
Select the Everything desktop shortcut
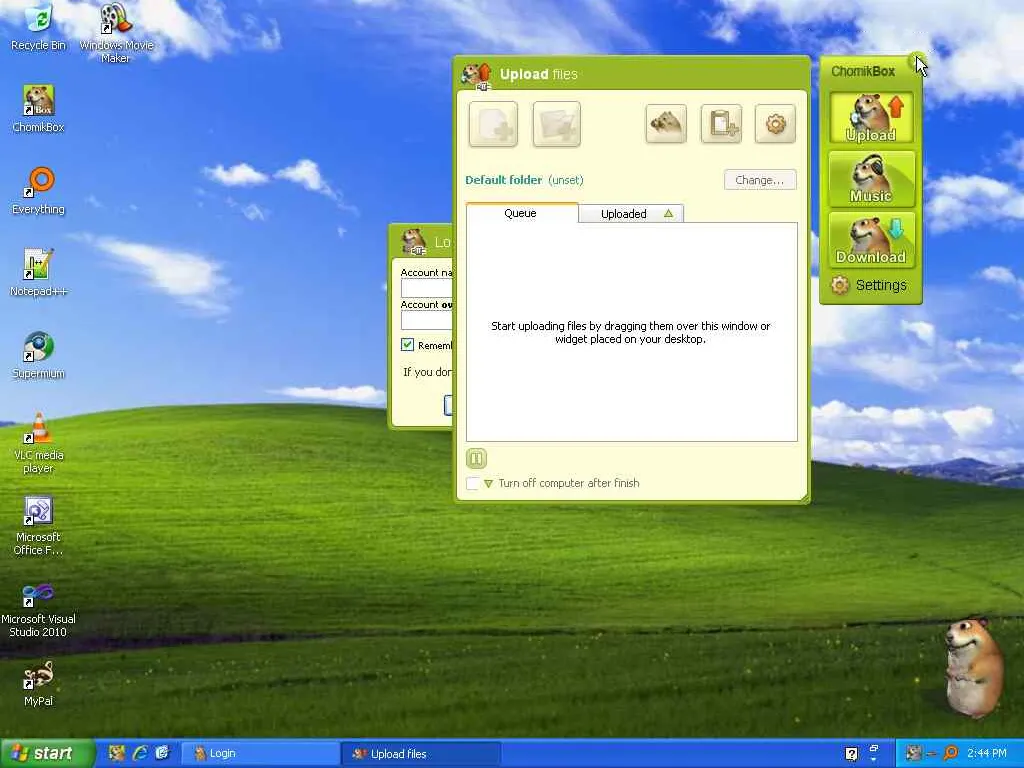pos(39,191)
